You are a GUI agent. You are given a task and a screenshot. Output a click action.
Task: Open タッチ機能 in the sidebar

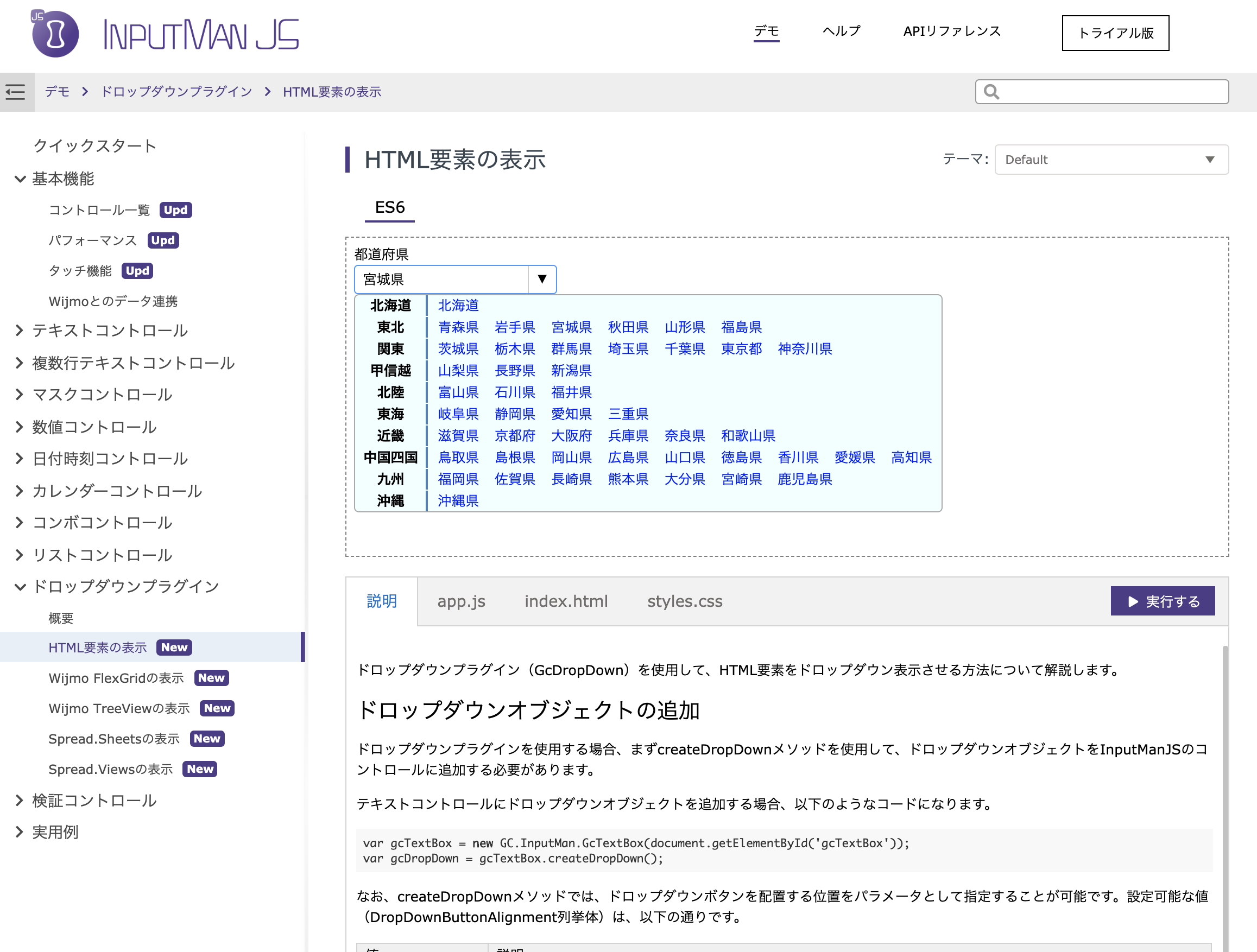click(80, 271)
